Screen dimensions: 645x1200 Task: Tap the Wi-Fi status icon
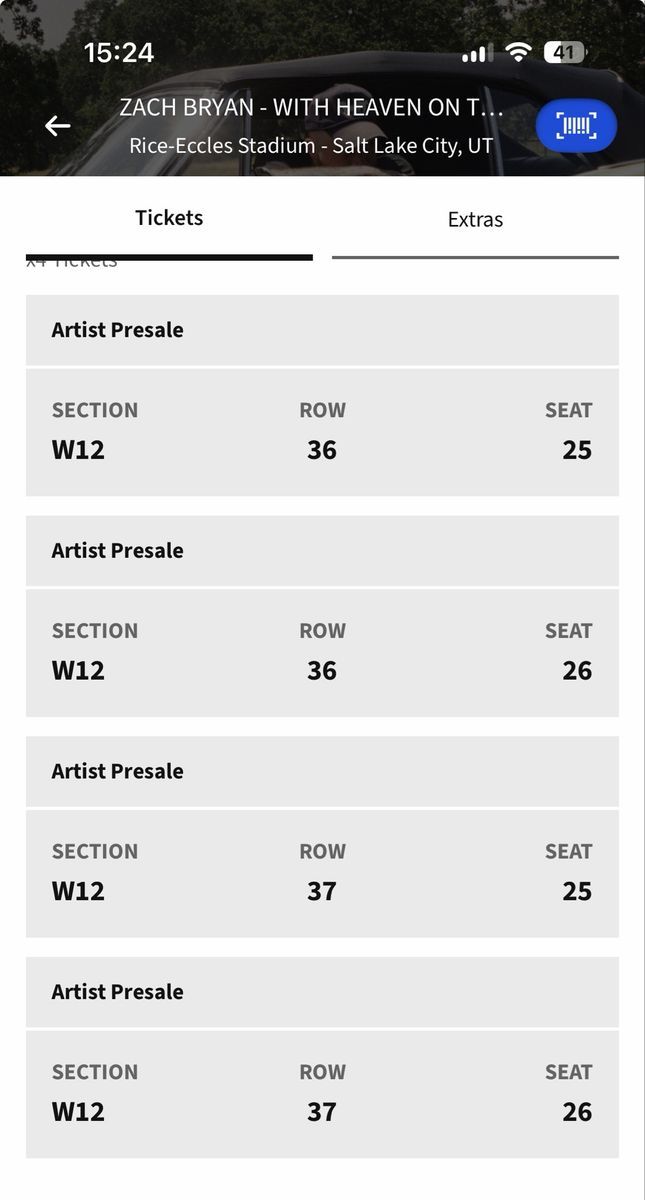[518, 53]
